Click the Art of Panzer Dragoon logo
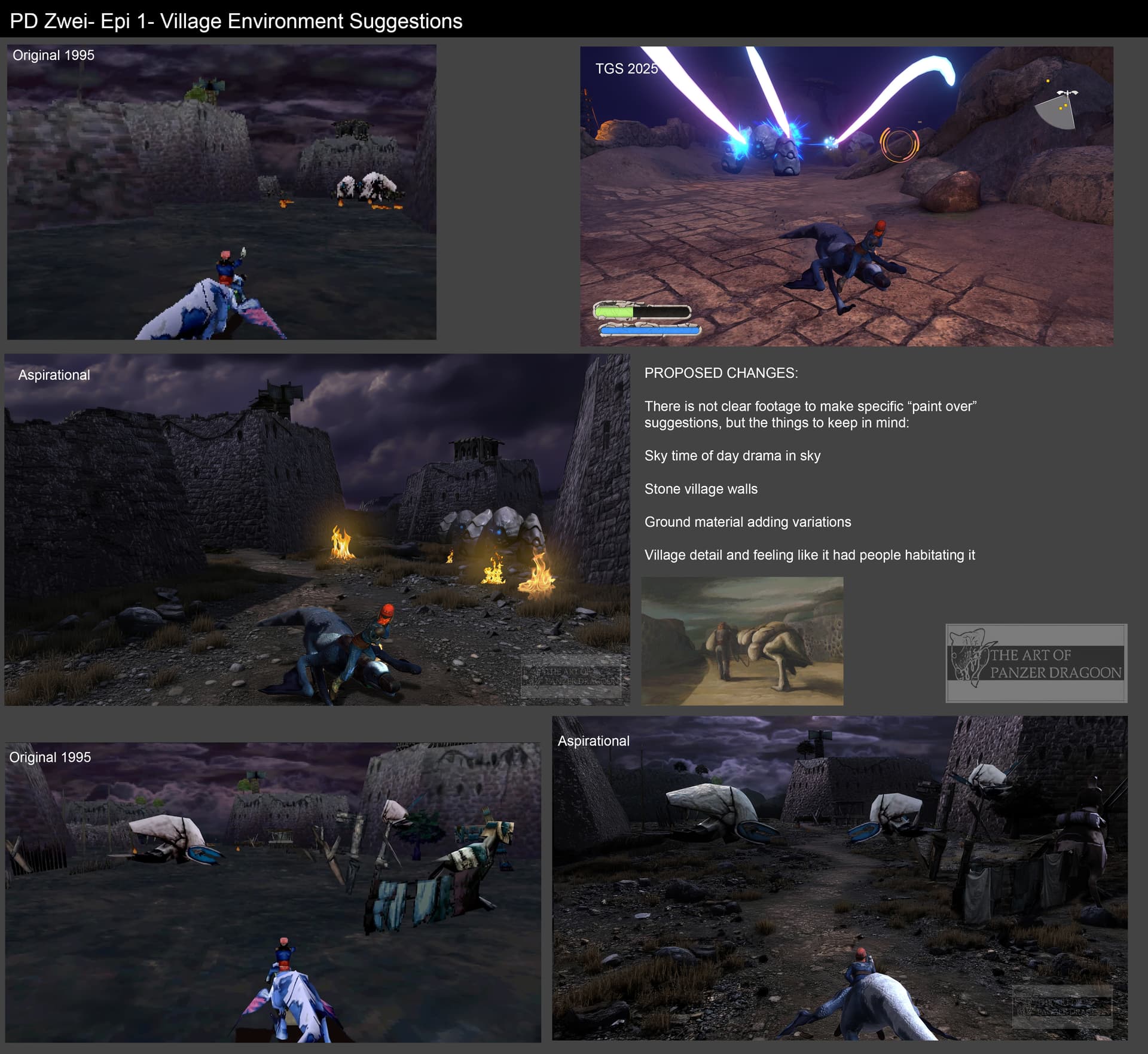The height and width of the screenshot is (1054, 1148). [x=1036, y=663]
